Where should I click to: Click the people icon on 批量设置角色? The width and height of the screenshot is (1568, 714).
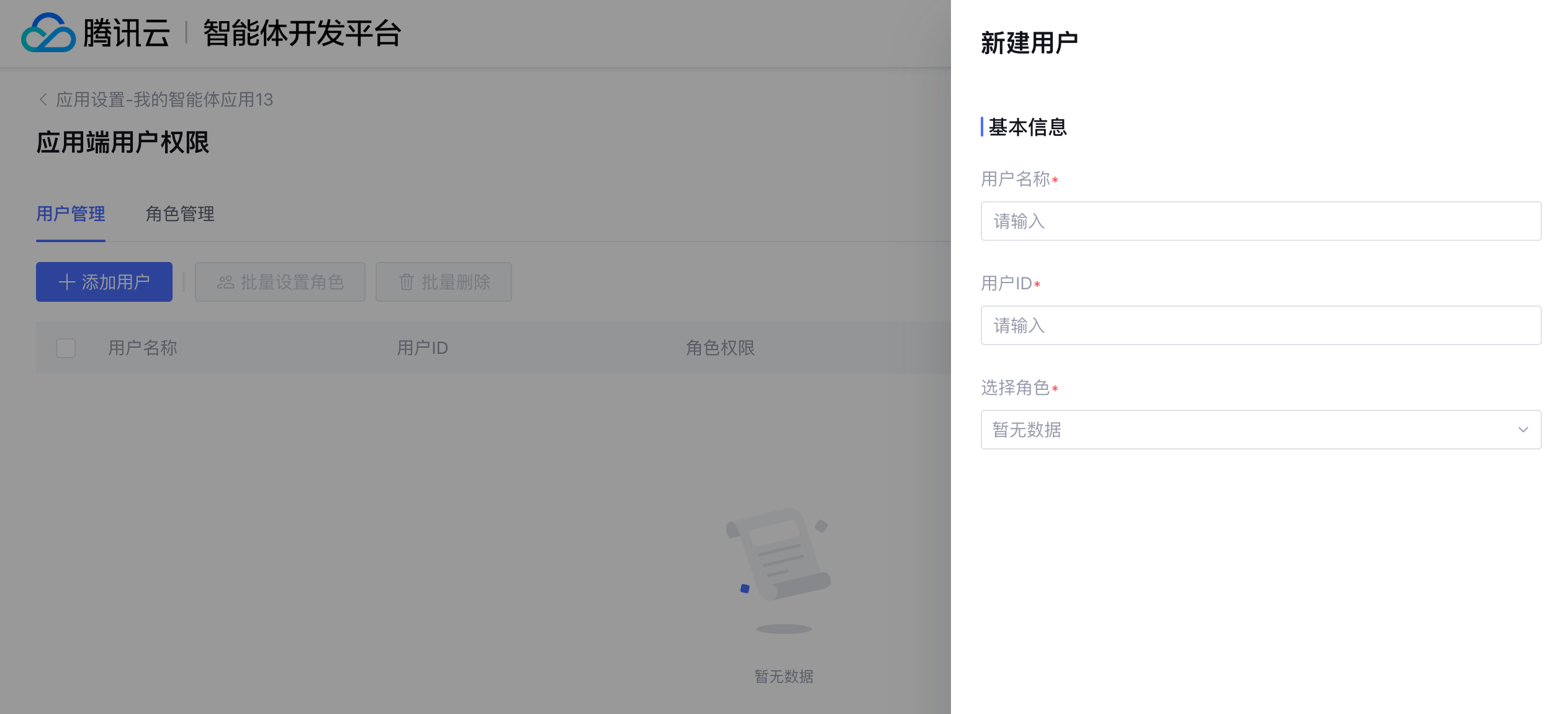pyautogui.click(x=225, y=282)
